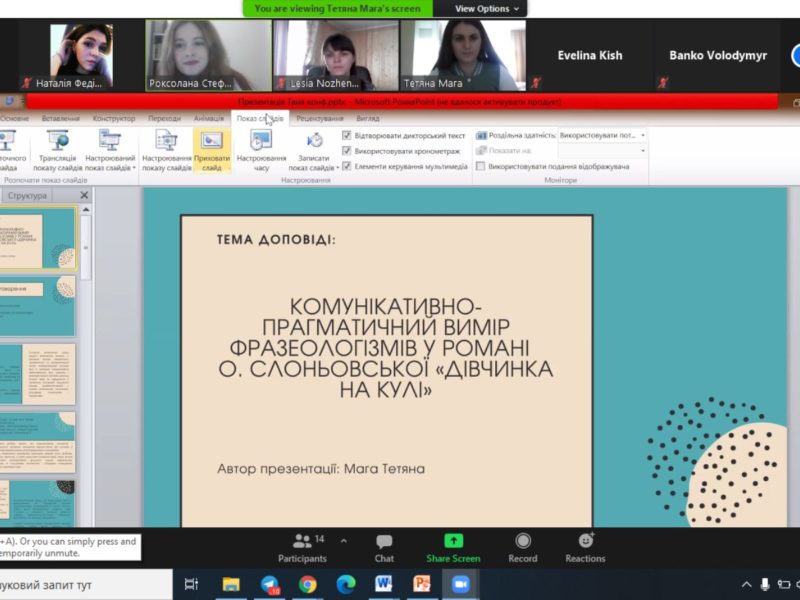The image size is (800, 600).
Task: Expand the arrow next to Participants
Action: [344, 540]
